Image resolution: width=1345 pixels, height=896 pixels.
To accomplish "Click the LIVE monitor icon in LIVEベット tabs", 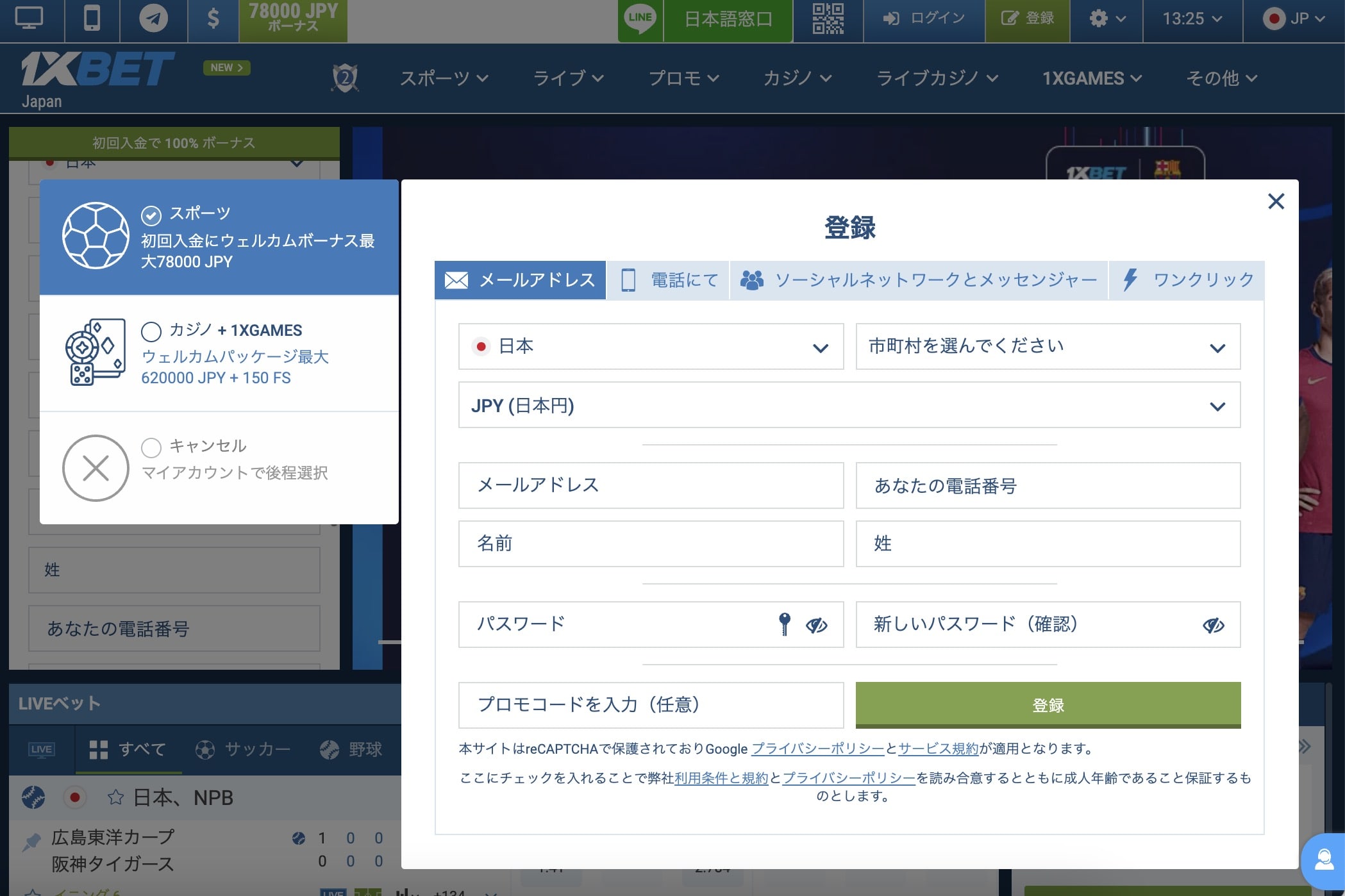I will [42, 749].
